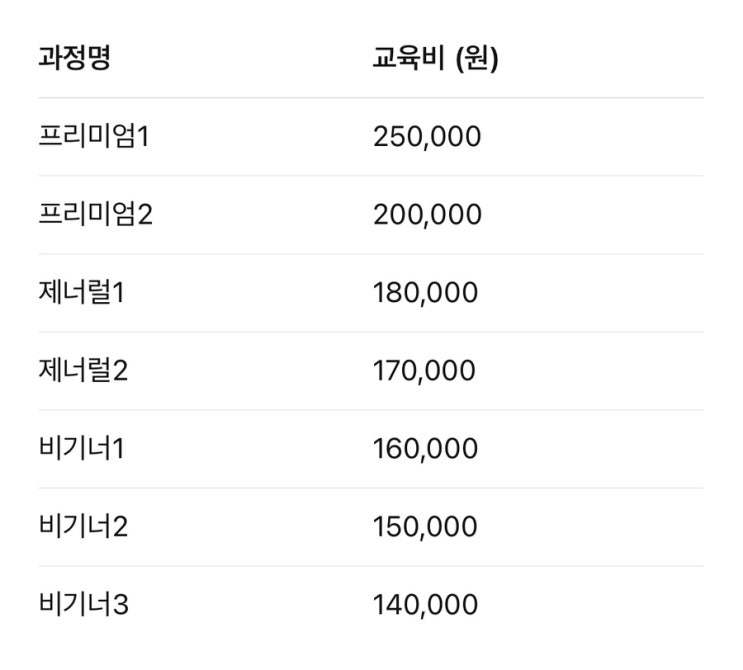The image size is (743, 670).
Task: Click the 과정명 column header
Action: pyautogui.click(x=74, y=59)
